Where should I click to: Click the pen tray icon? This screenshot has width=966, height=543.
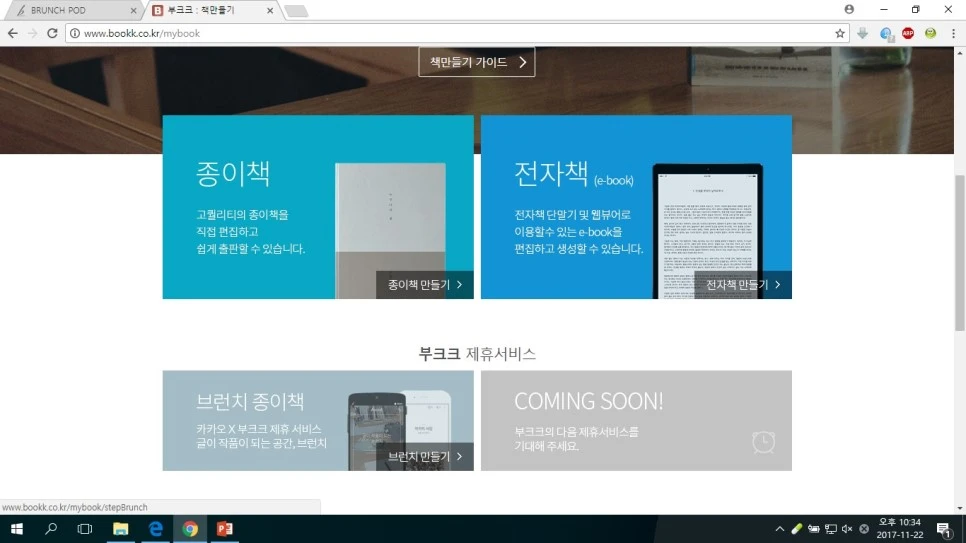[797, 529]
